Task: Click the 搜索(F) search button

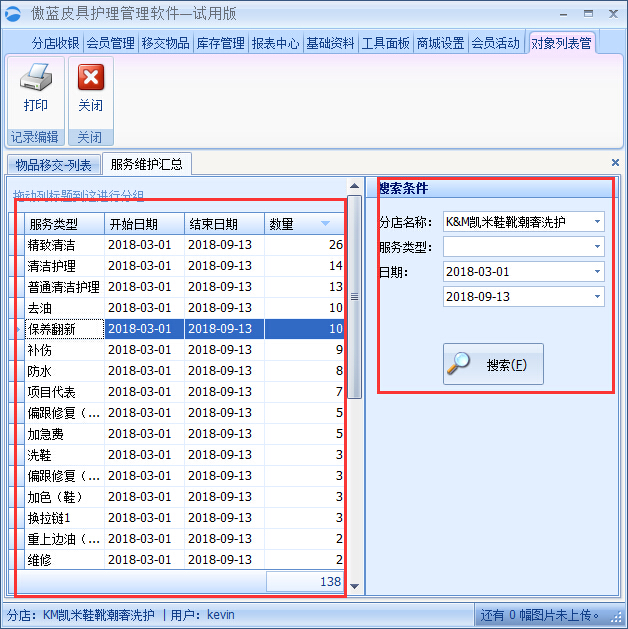Action: [x=493, y=364]
